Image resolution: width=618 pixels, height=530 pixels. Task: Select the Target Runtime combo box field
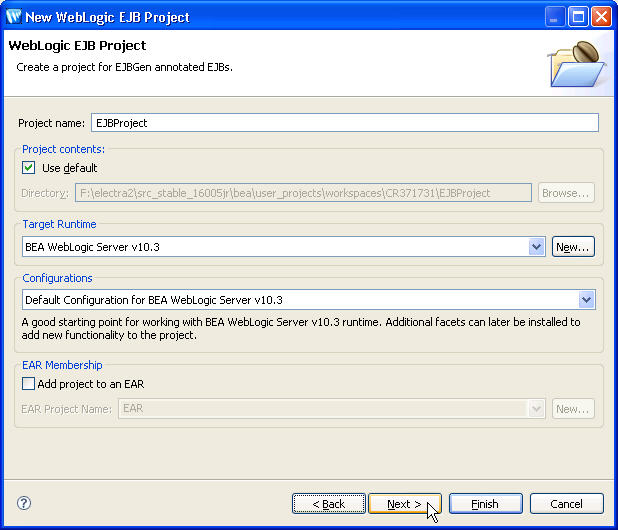pos(284,247)
